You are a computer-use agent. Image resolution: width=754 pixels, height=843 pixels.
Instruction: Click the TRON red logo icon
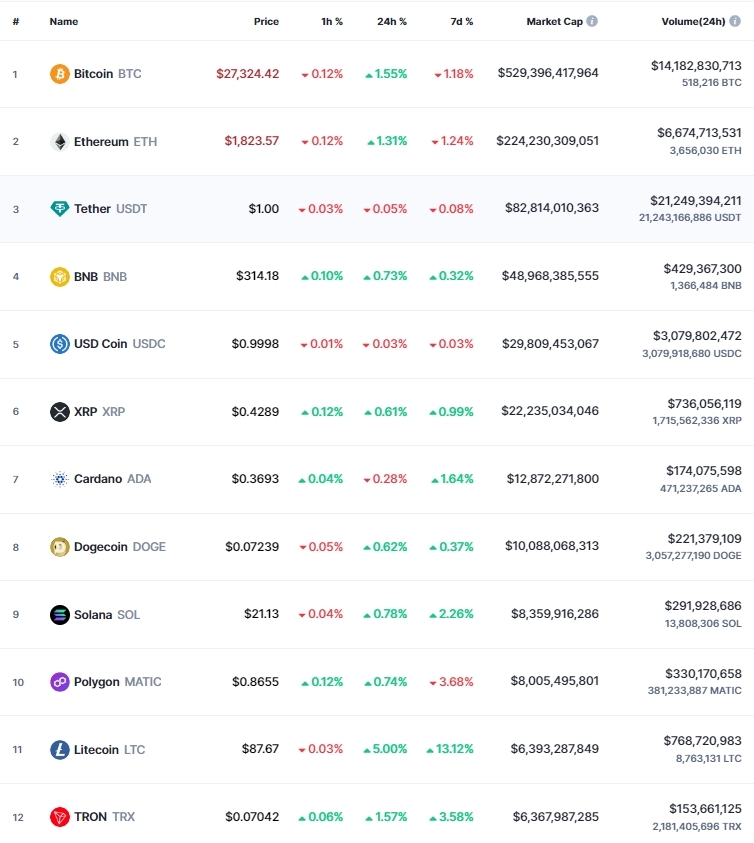point(60,817)
